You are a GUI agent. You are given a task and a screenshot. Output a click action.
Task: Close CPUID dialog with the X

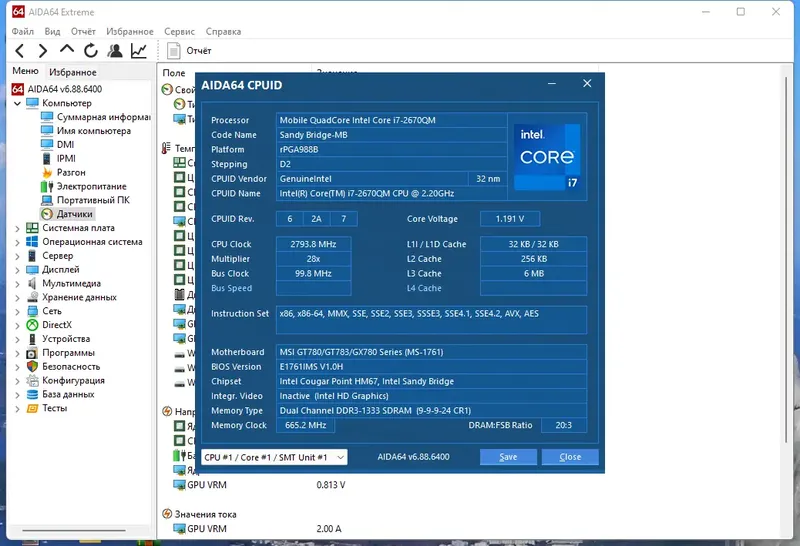(587, 83)
